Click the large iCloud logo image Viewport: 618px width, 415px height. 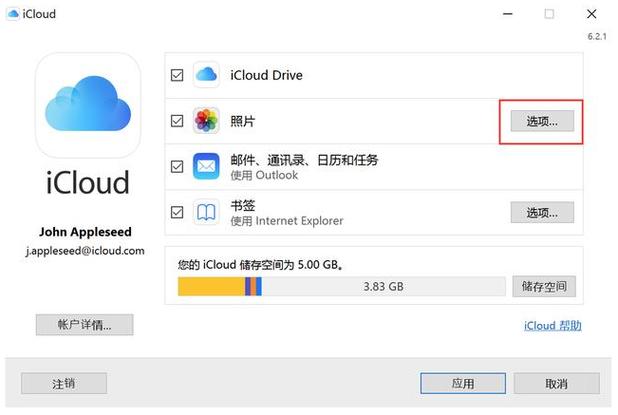[x=88, y=106]
